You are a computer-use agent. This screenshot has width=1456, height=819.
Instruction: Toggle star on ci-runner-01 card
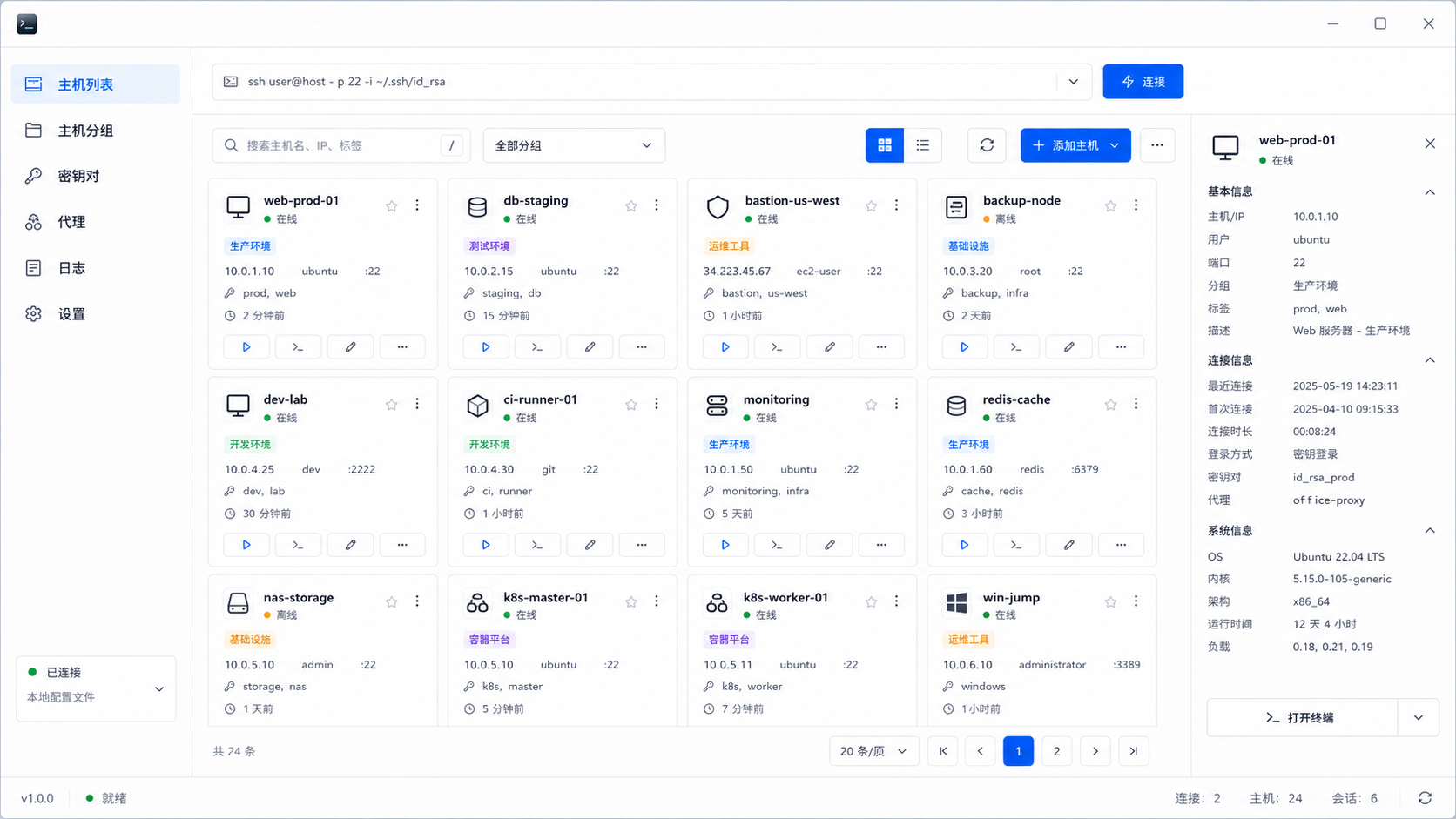tap(630, 405)
